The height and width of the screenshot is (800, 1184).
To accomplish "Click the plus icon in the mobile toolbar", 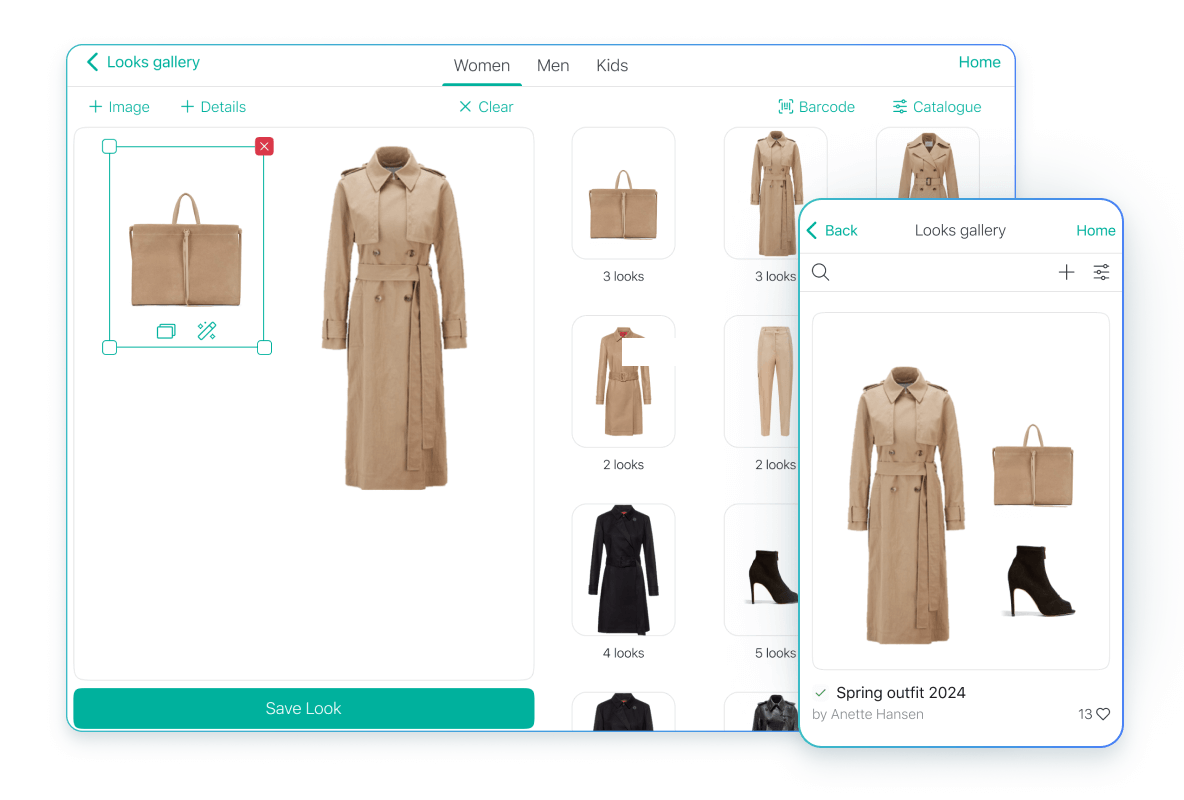I will coord(1066,272).
